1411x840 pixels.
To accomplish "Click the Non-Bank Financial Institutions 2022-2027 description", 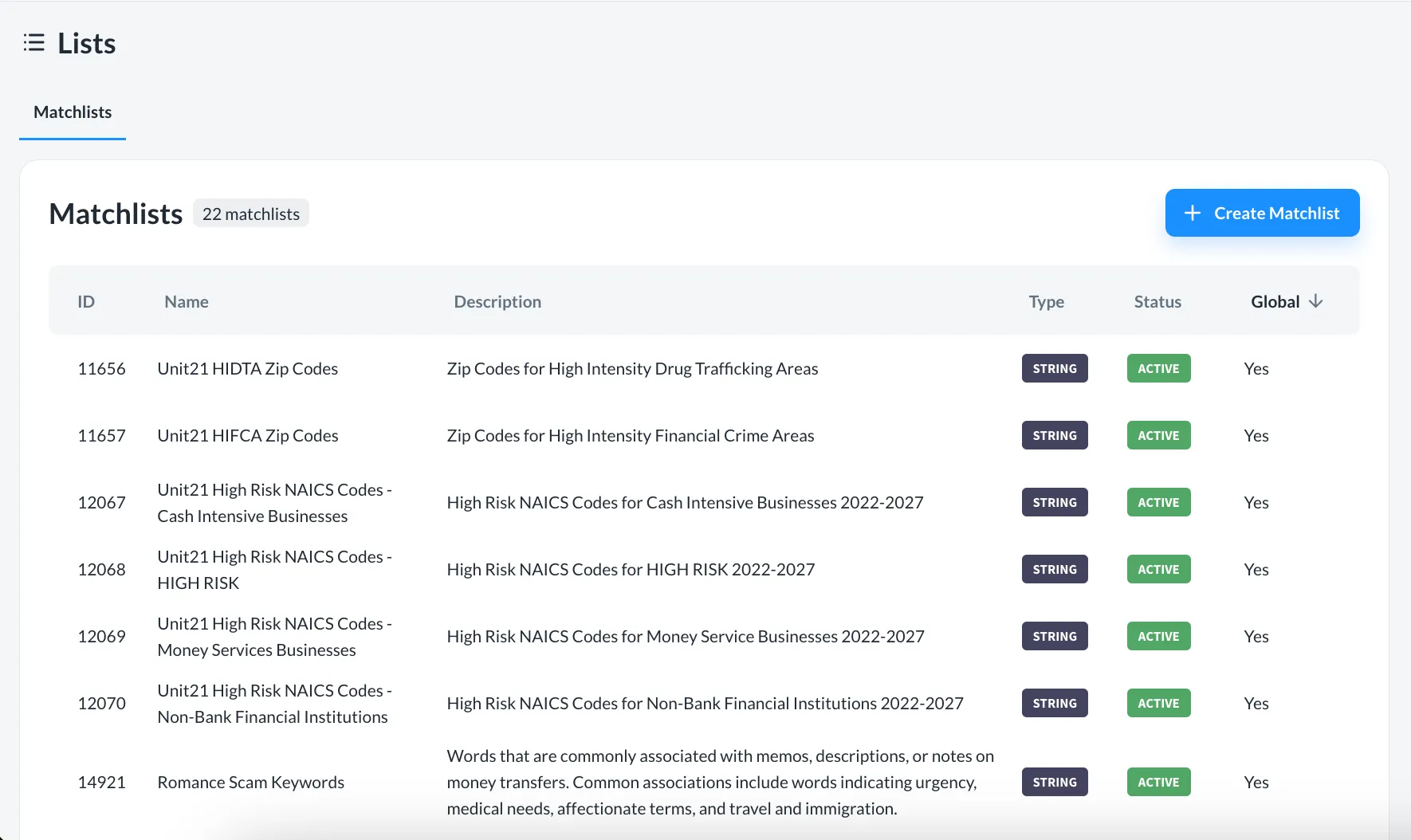I will tap(705, 704).
